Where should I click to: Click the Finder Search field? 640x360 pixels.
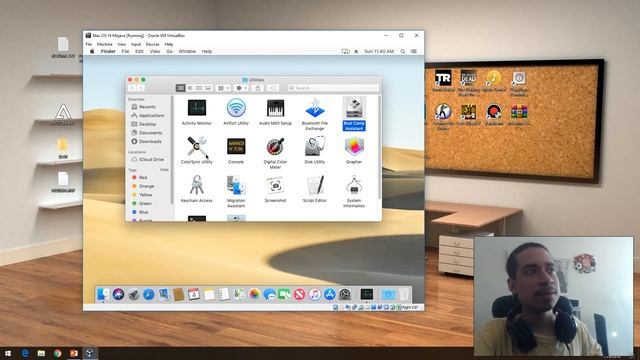(333, 88)
